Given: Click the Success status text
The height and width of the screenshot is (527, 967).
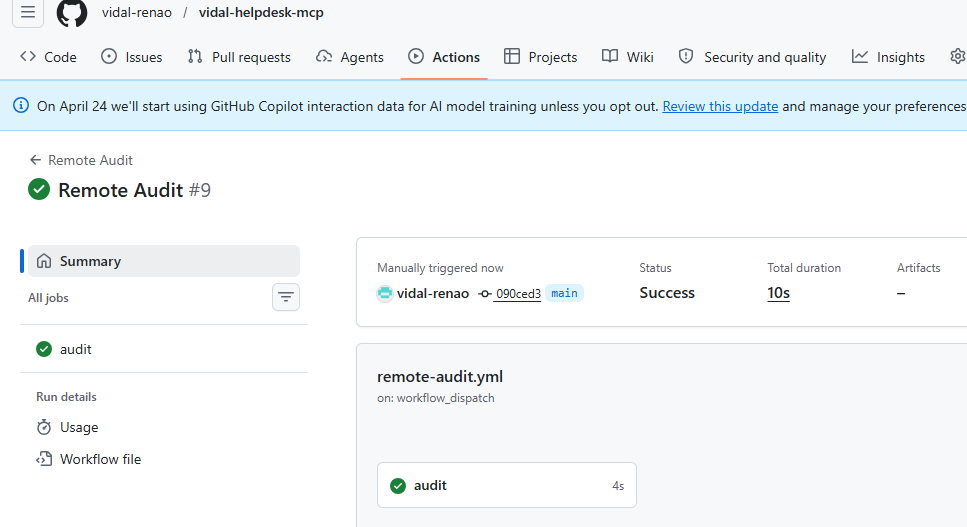Looking at the screenshot, I should coord(667,293).
